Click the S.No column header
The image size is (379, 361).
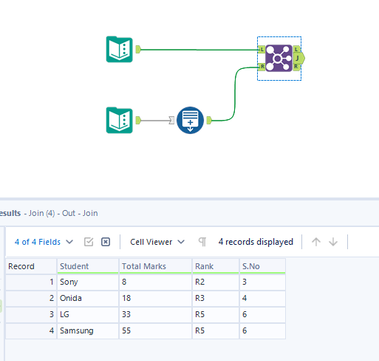(x=263, y=266)
